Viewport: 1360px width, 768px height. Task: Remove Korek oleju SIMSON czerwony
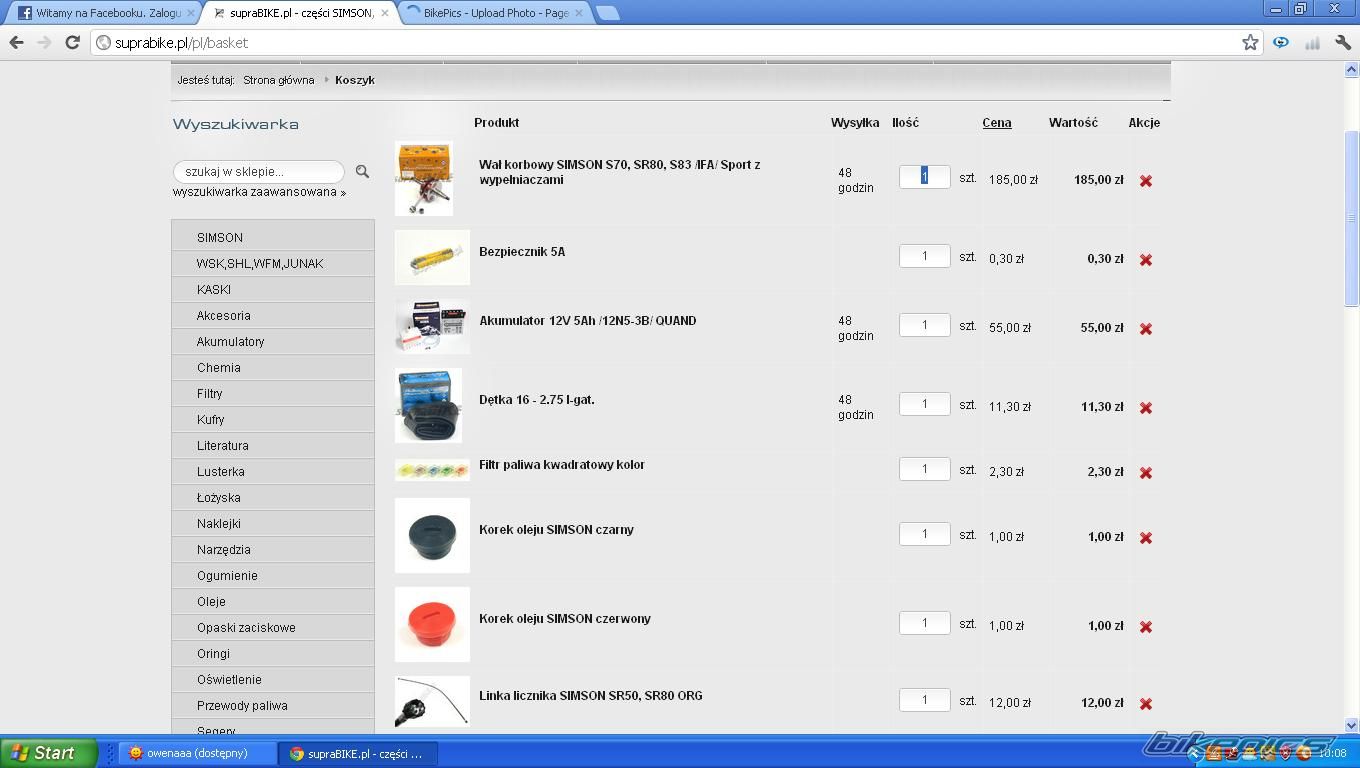[x=1146, y=627]
